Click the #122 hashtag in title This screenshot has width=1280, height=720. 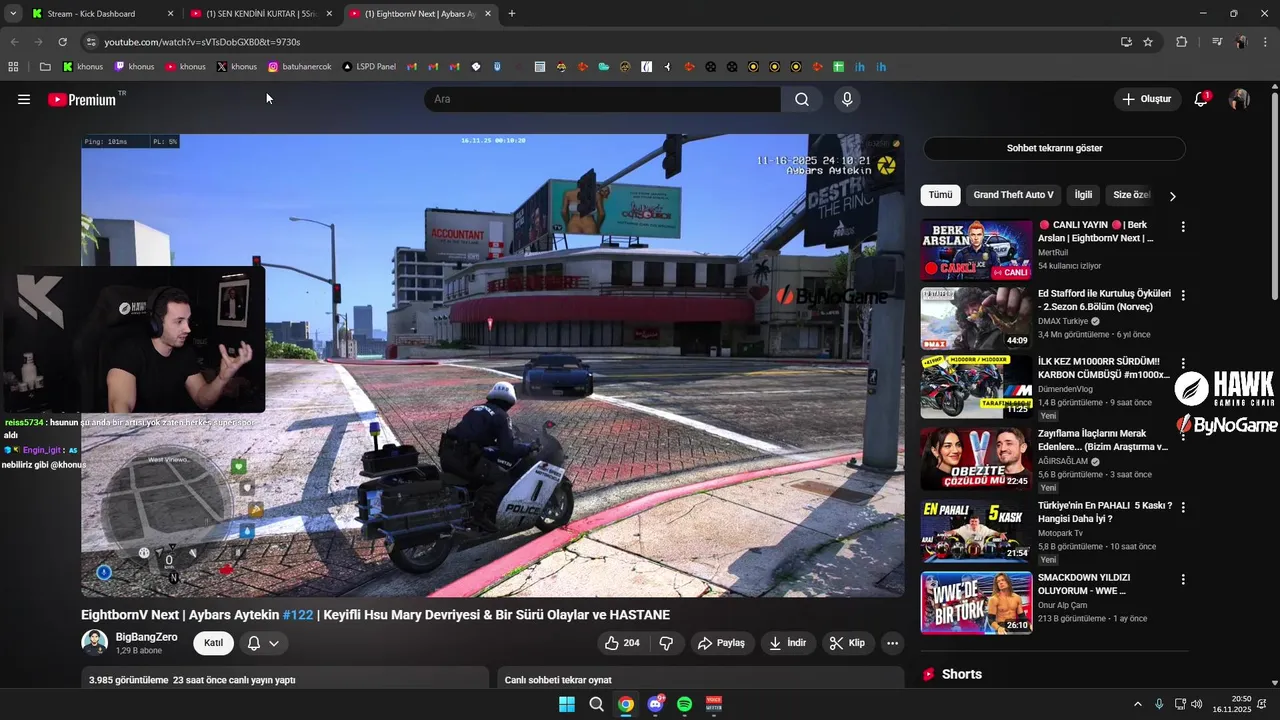(x=298, y=615)
